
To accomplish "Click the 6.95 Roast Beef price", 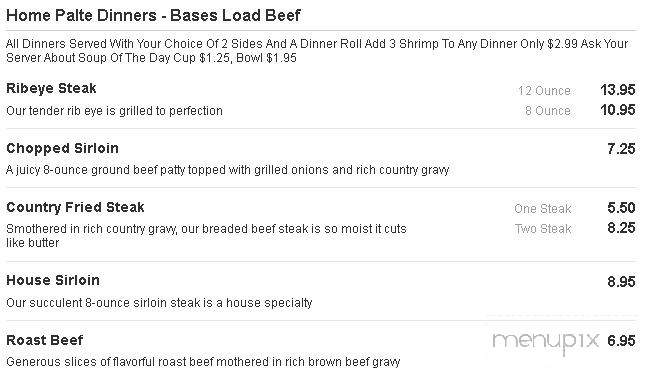I will click(621, 341).
